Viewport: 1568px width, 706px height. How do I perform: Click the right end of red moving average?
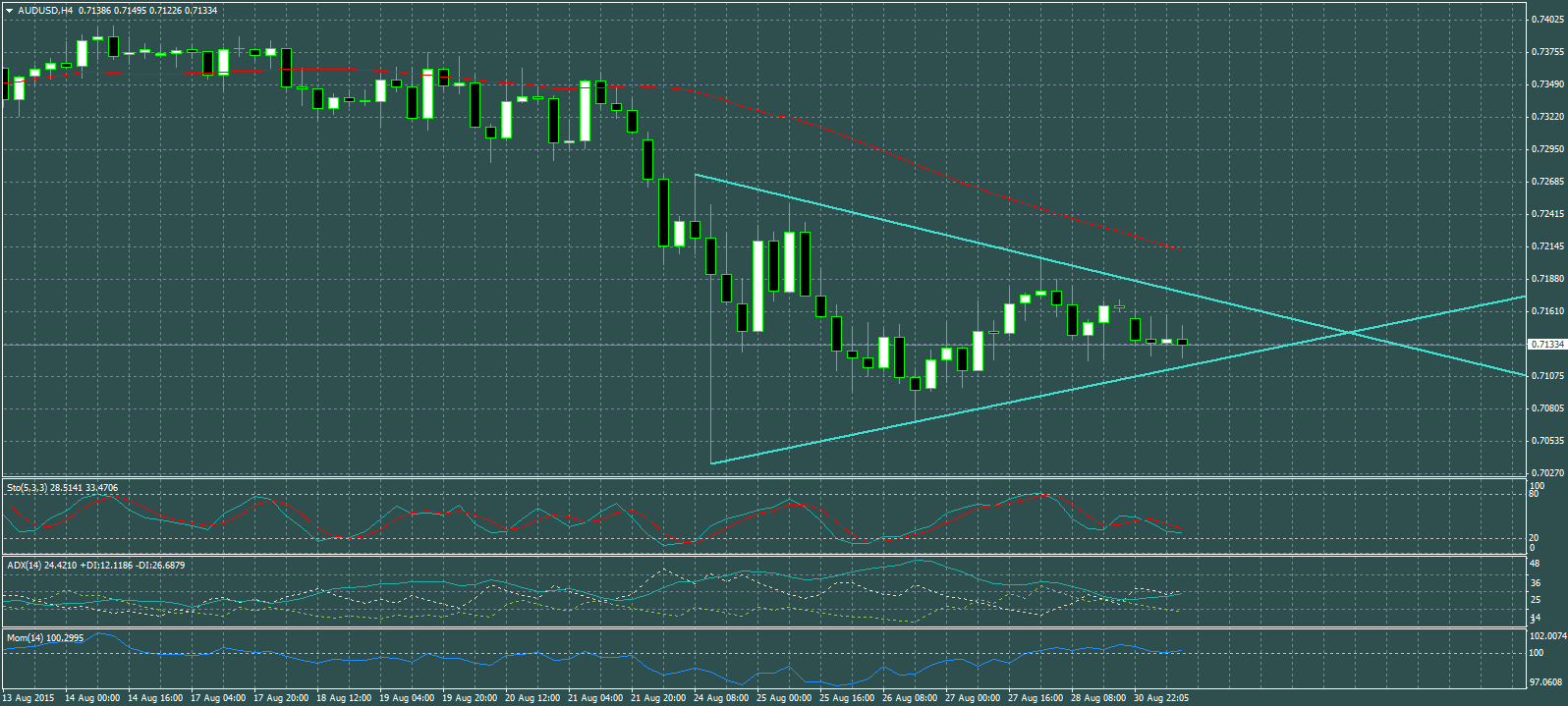pyautogui.click(x=1181, y=248)
